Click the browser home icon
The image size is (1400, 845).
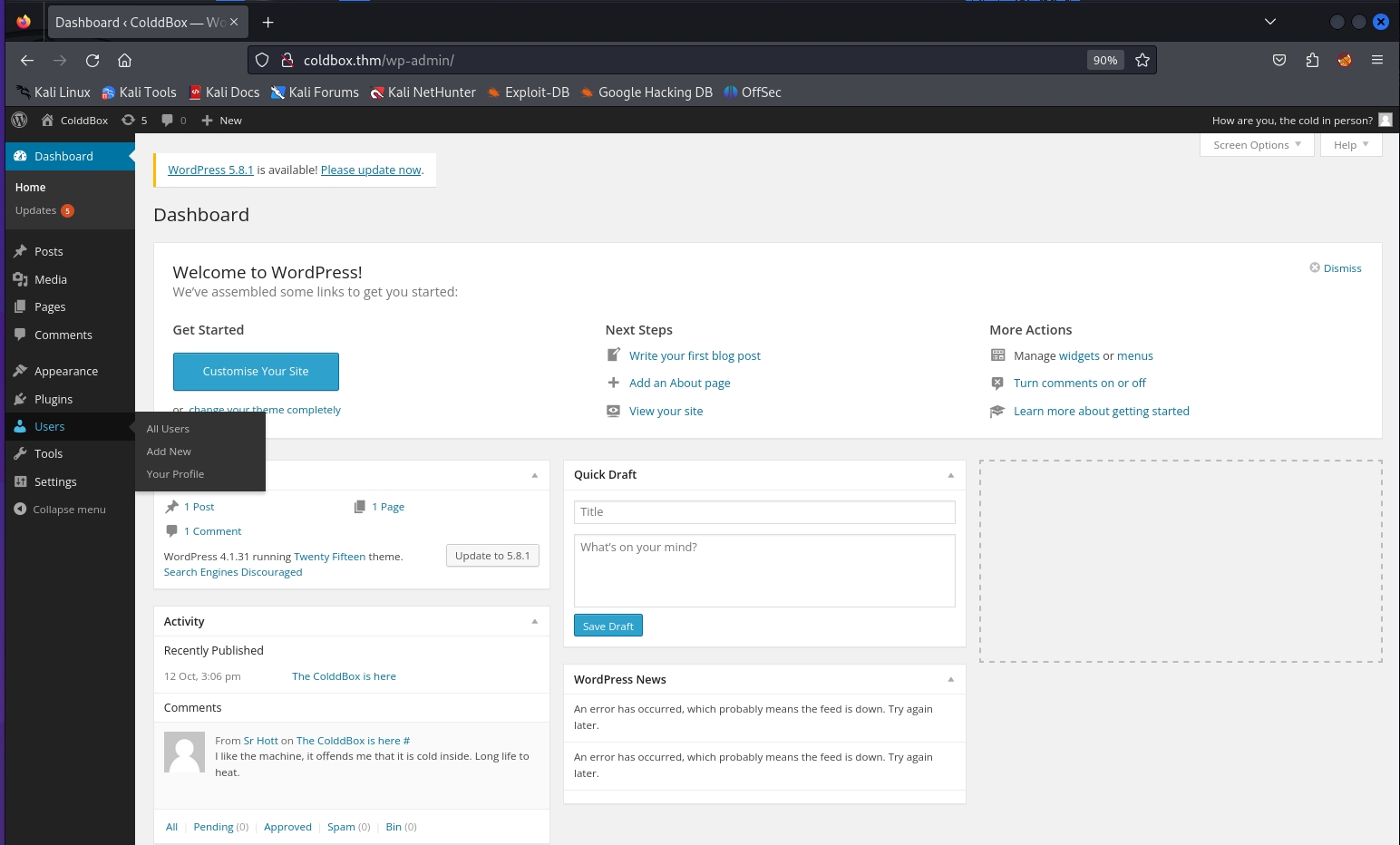[125, 61]
